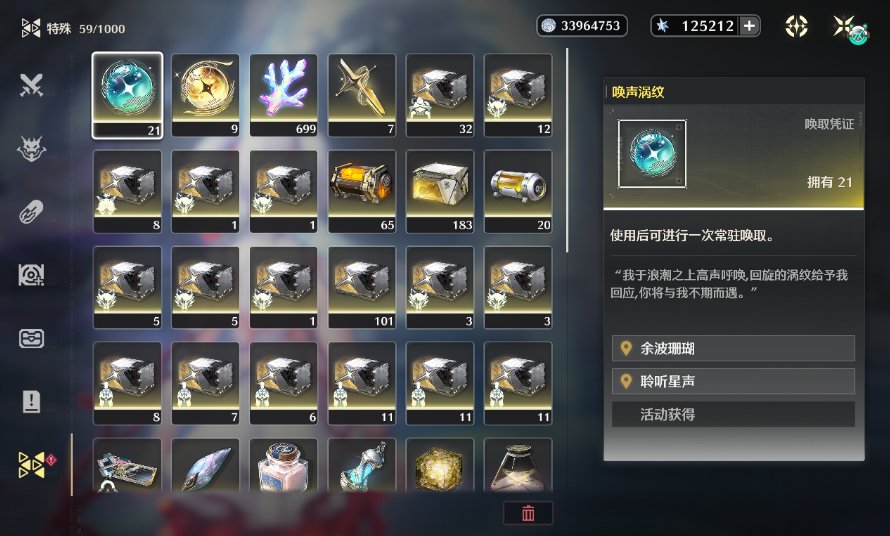Select the orange barrel item with count 65
Screen dimensions: 890x536
[x=362, y=191]
